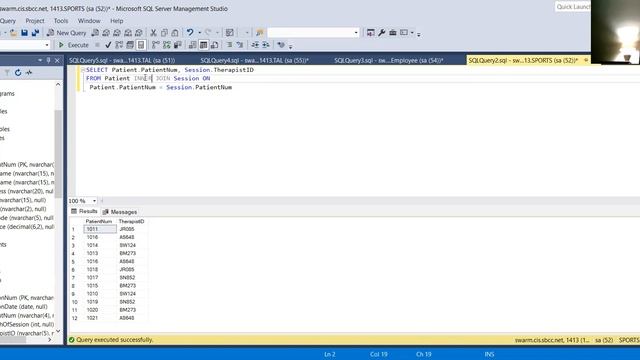The image size is (640, 360).
Task: Show the Messages results tab
Action: pos(120,212)
